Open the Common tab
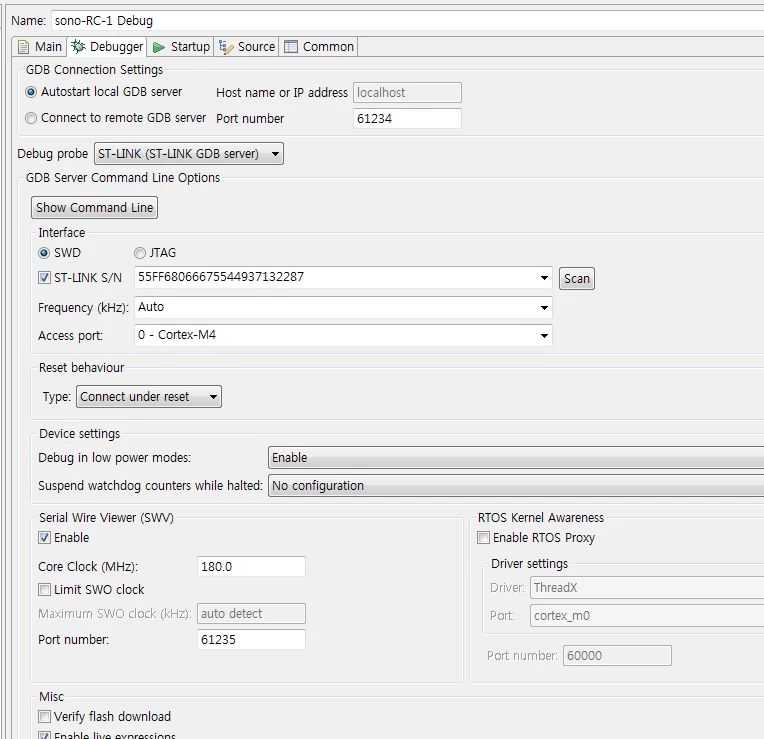The width and height of the screenshot is (764, 739). point(319,47)
